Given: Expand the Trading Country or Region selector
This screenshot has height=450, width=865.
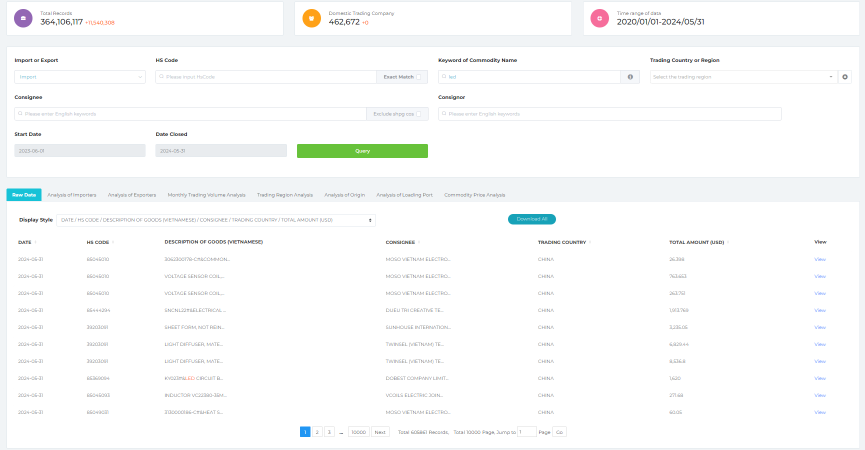Looking at the screenshot, I should coord(742,76).
